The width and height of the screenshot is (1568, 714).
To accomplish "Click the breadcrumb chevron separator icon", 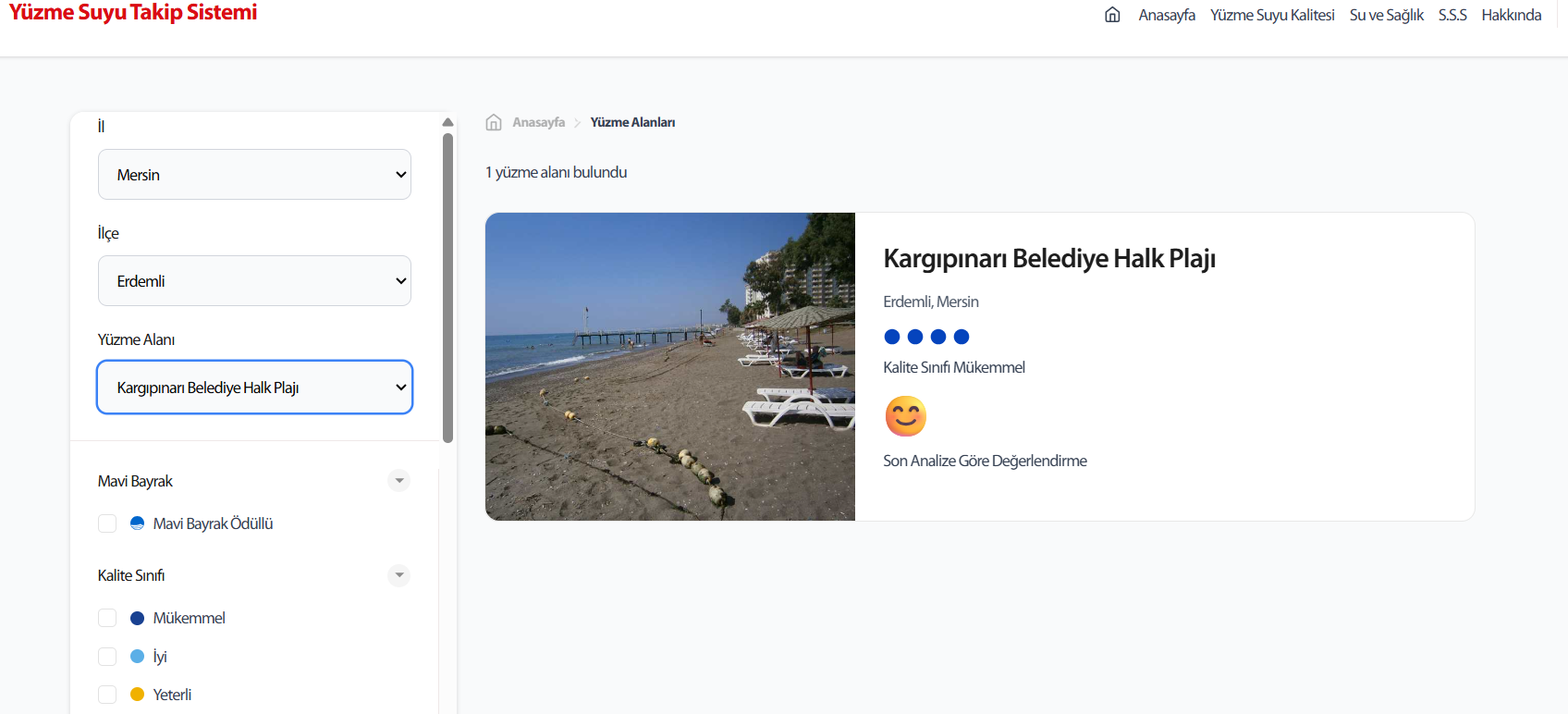I will click(x=577, y=123).
